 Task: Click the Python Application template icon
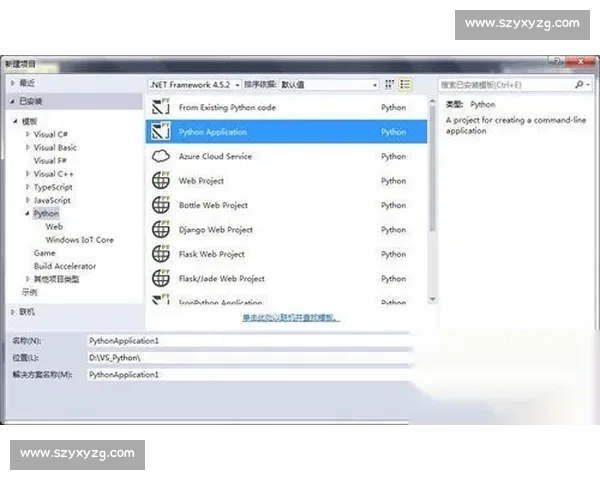(161, 131)
